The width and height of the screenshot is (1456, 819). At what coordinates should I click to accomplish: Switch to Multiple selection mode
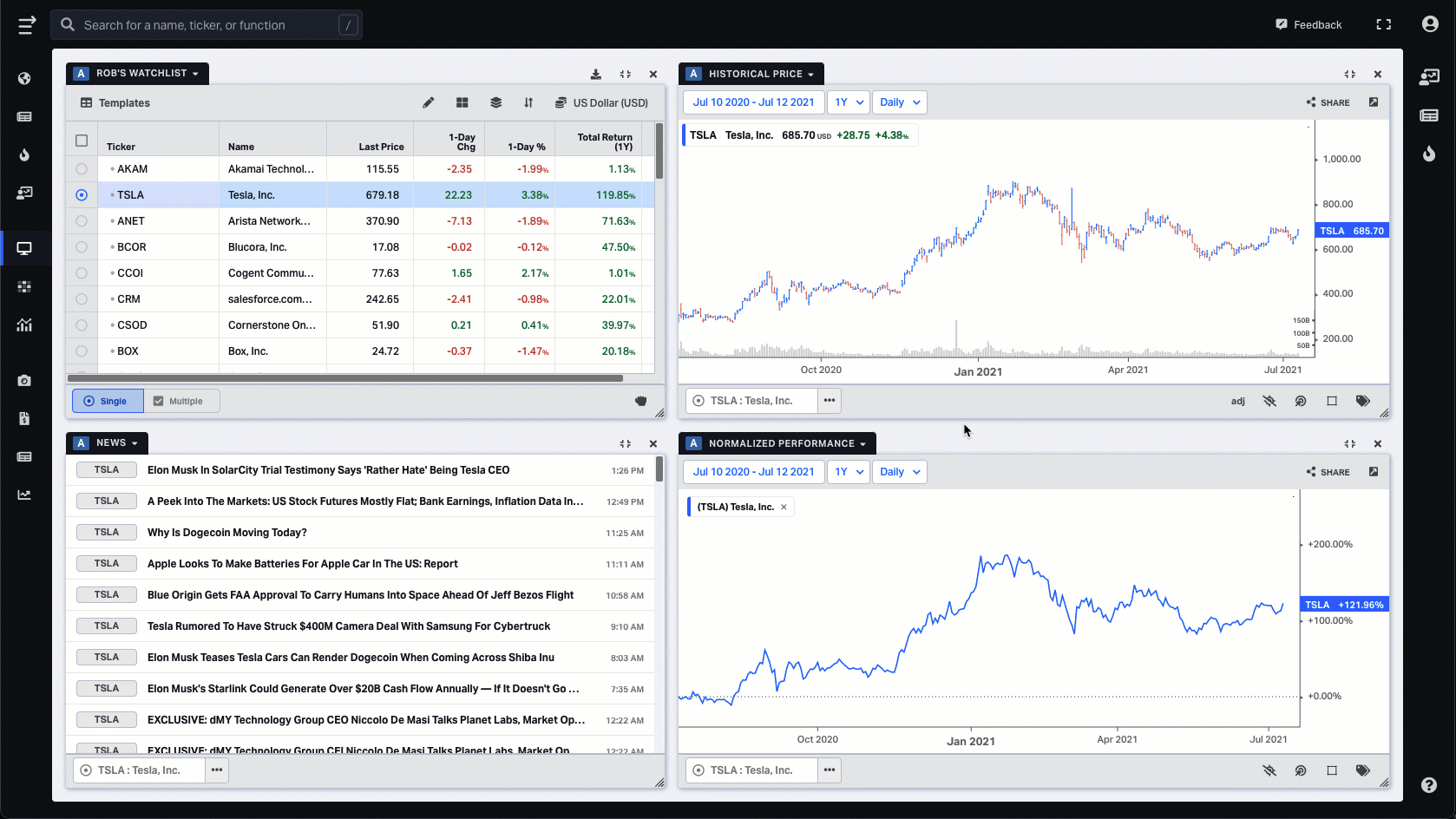tap(181, 401)
